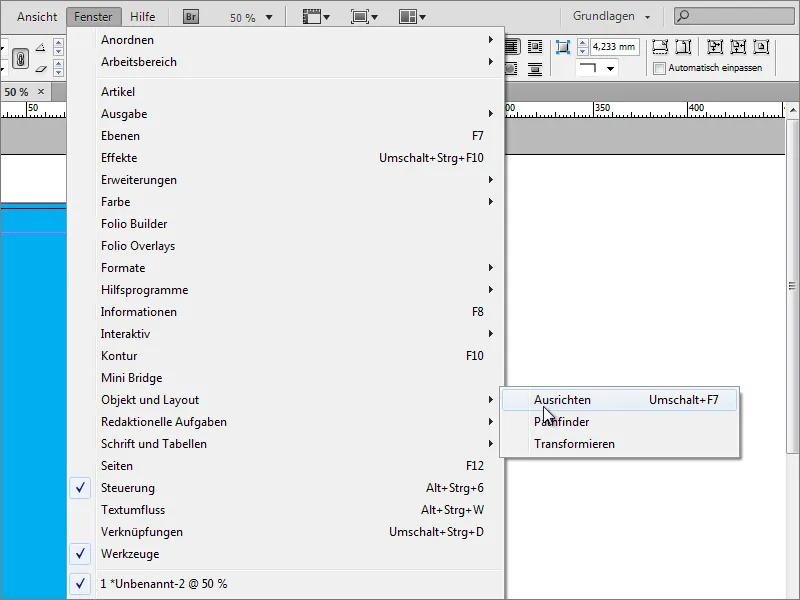Screen dimensions: 800x600
Task: Decrease the corner size with down stepper
Action: click(583, 51)
